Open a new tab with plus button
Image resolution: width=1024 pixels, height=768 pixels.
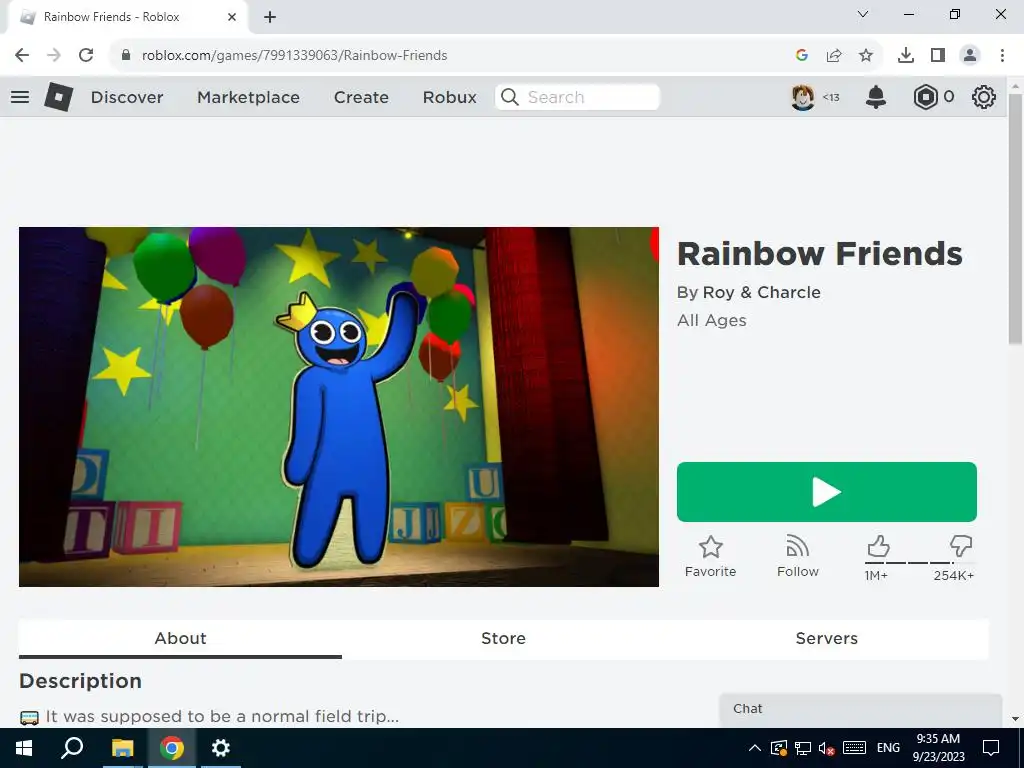point(270,18)
